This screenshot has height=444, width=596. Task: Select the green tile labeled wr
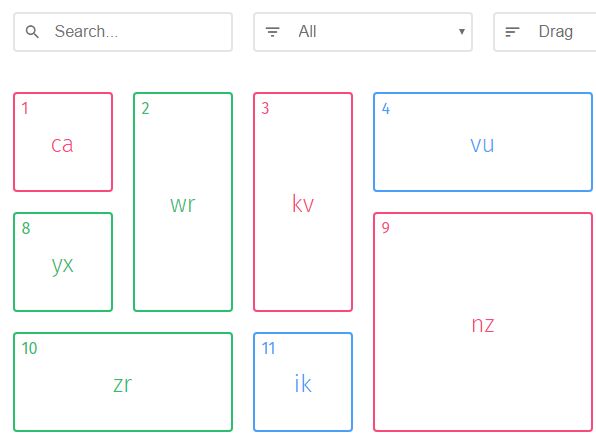click(x=183, y=202)
